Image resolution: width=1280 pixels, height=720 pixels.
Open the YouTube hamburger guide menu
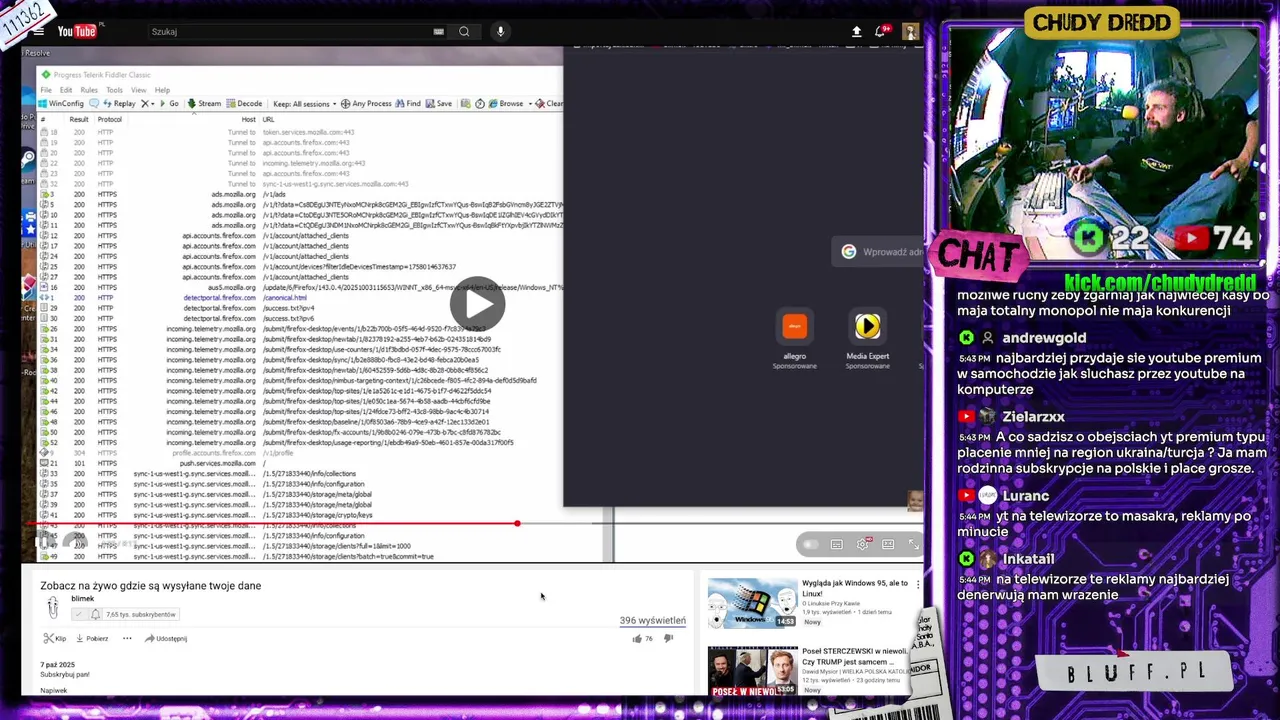[x=39, y=31]
